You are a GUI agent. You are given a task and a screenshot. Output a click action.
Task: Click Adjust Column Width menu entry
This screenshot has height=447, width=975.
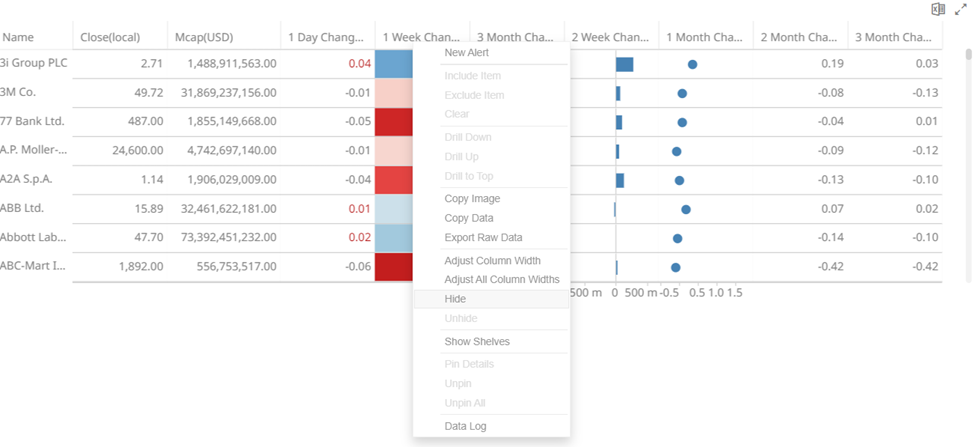pyautogui.click(x=492, y=261)
